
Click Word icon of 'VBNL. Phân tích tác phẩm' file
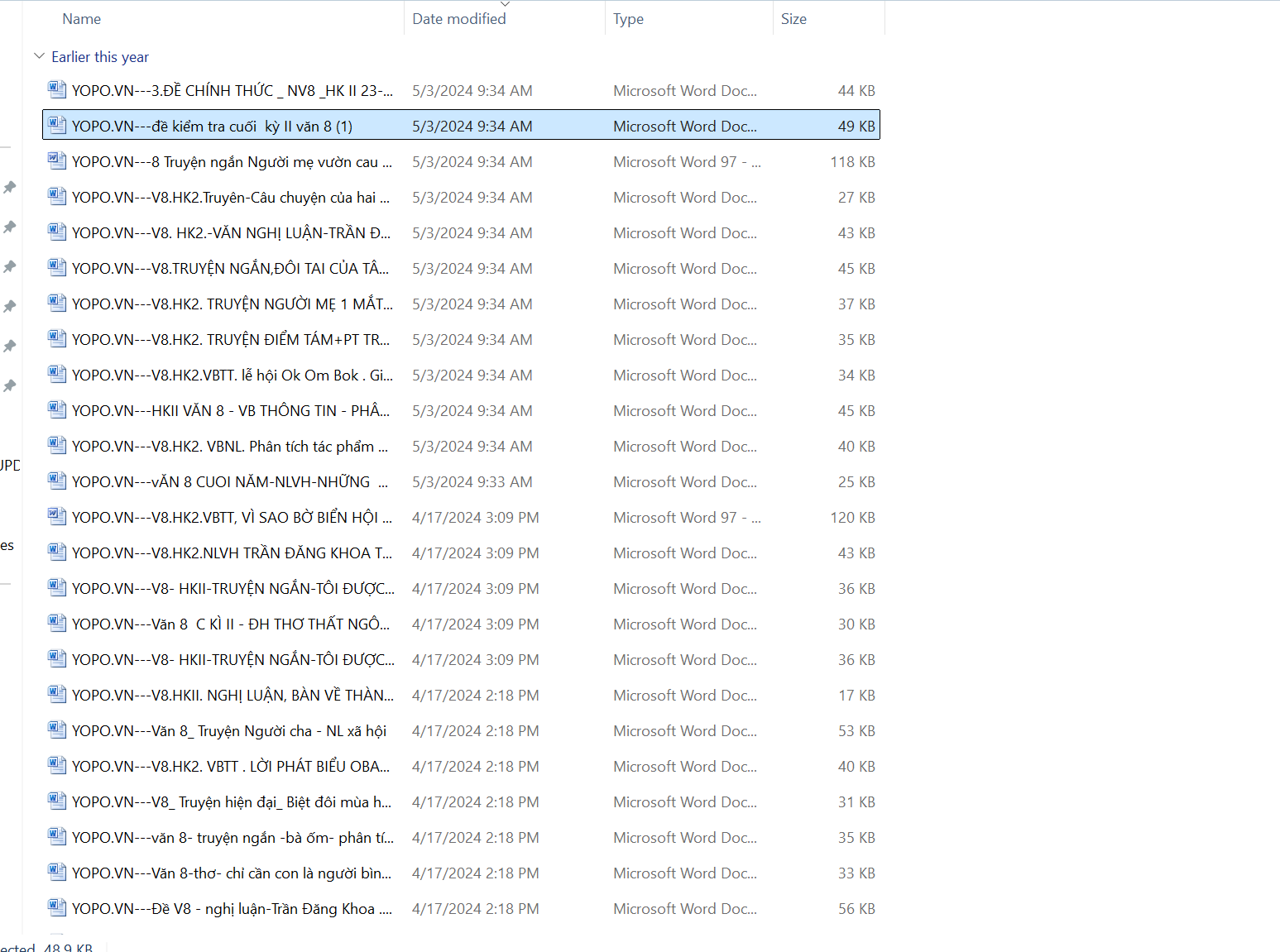tap(57, 445)
